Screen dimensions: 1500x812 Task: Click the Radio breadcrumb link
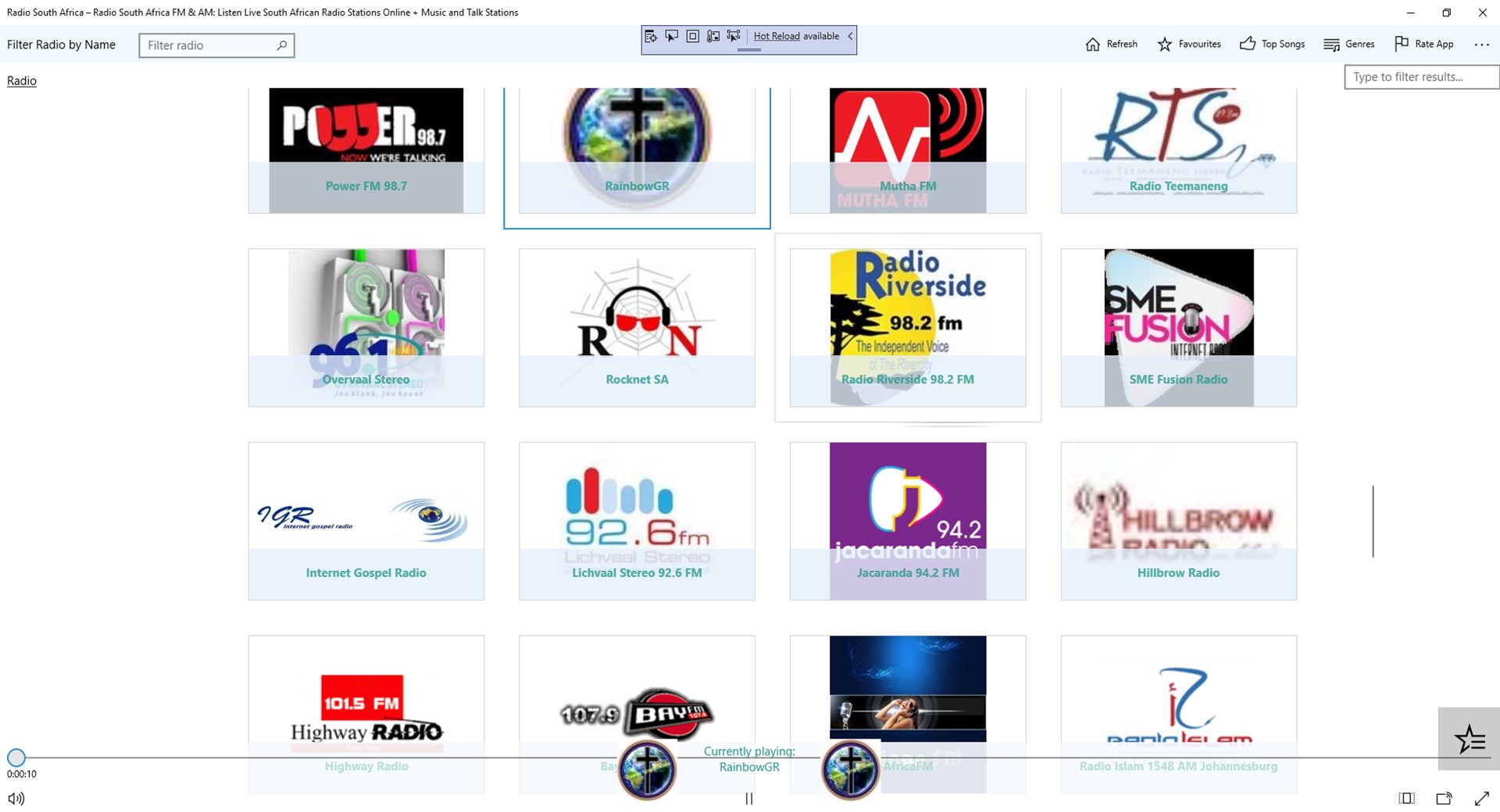point(22,80)
